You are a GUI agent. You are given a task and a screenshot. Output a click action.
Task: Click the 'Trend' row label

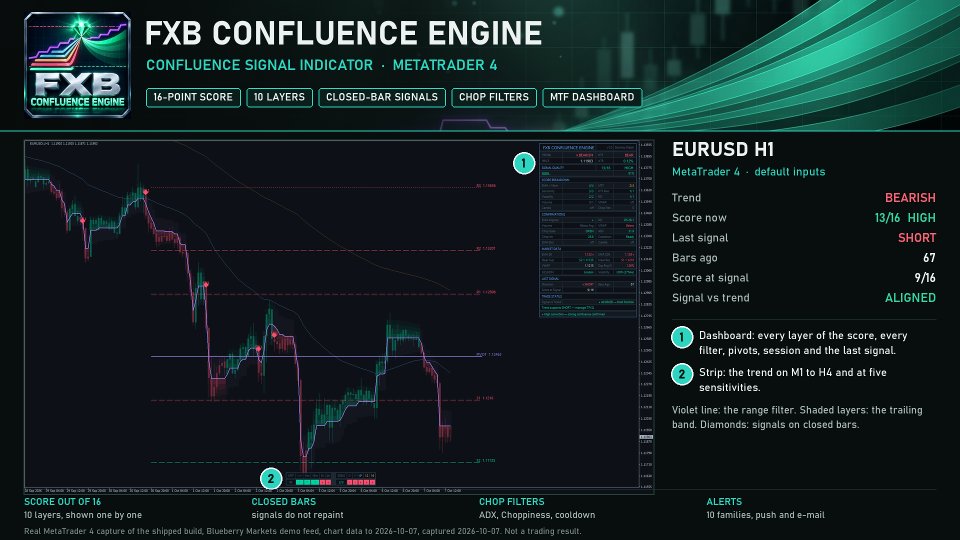pyautogui.click(x=686, y=198)
